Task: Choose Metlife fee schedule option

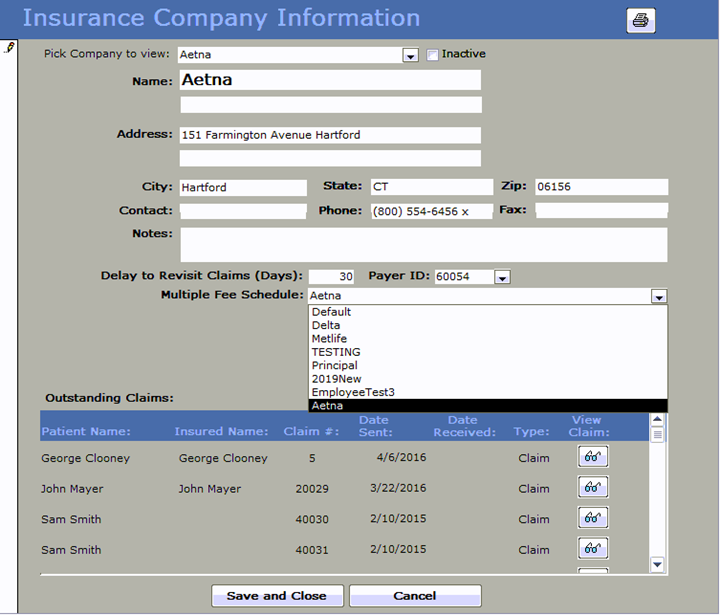Action: coord(329,339)
